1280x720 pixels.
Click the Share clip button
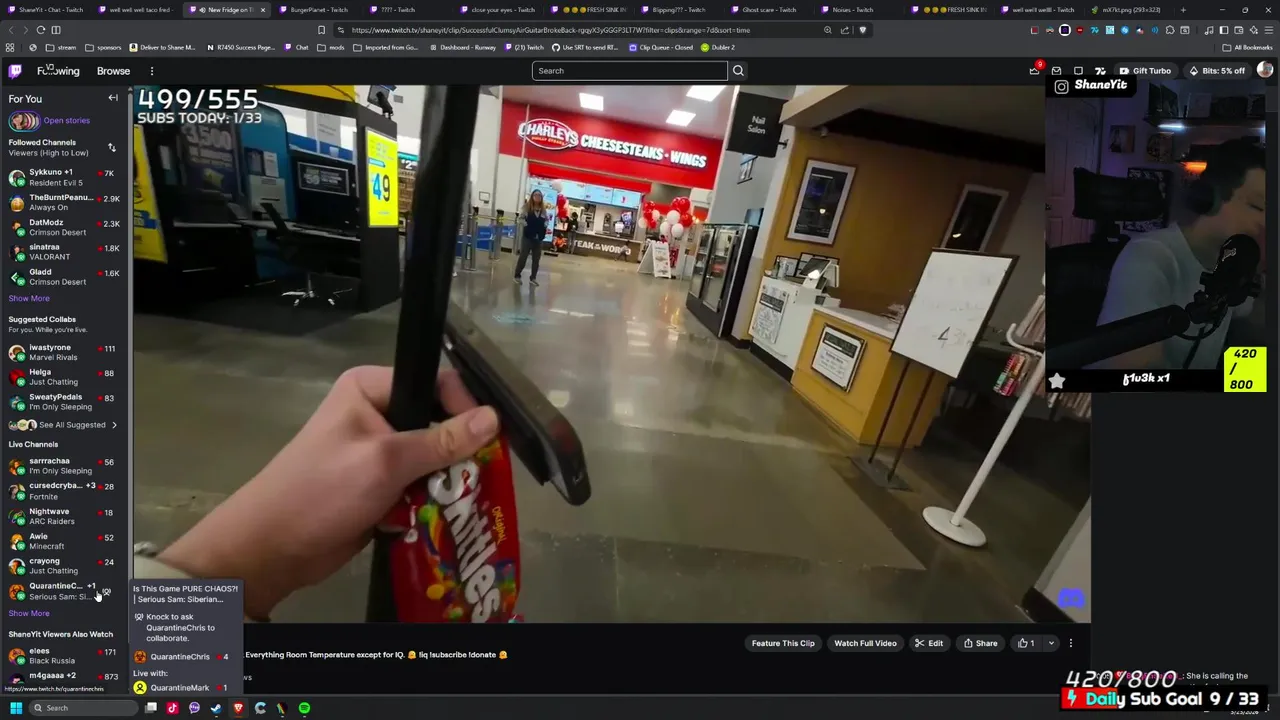tap(980, 643)
